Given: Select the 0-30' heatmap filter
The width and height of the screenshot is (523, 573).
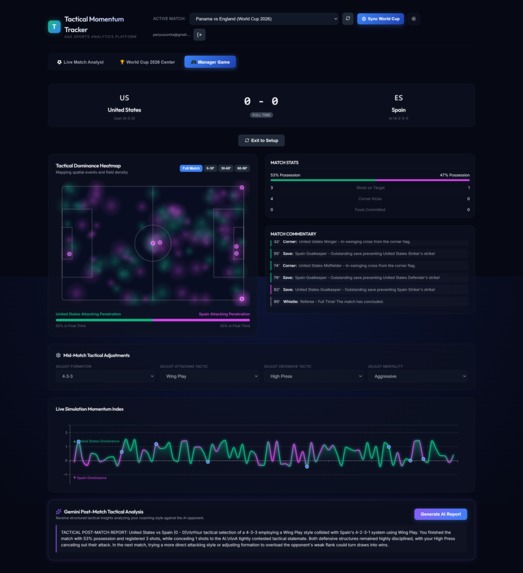Looking at the screenshot, I should 210,168.
